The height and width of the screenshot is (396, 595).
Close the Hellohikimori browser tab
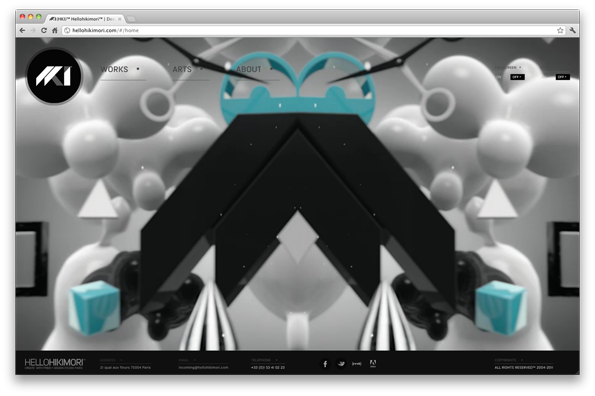120,19
